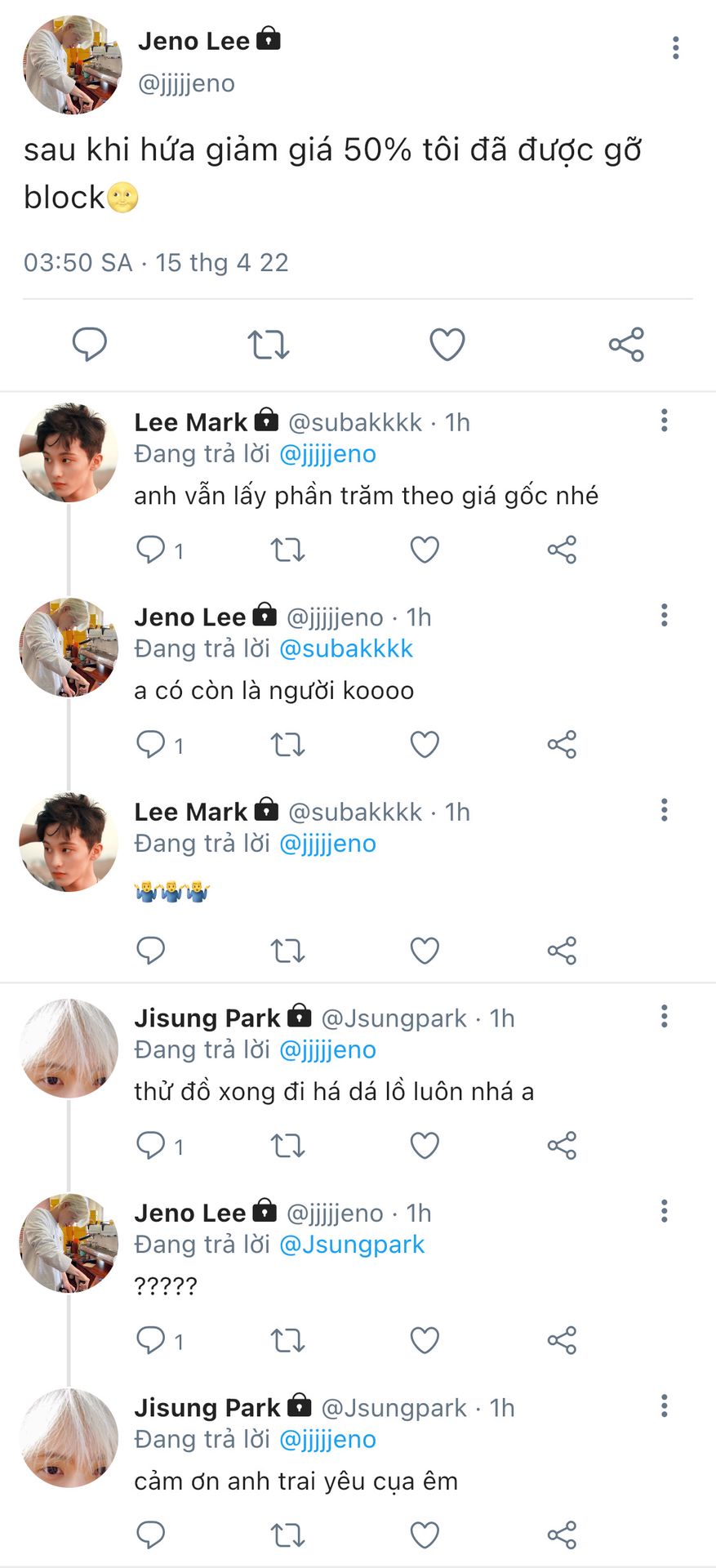This screenshot has height=1568, width=716.
Task: Tap Jeno Lee's main tweet profile photo
Action: [x=73, y=65]
